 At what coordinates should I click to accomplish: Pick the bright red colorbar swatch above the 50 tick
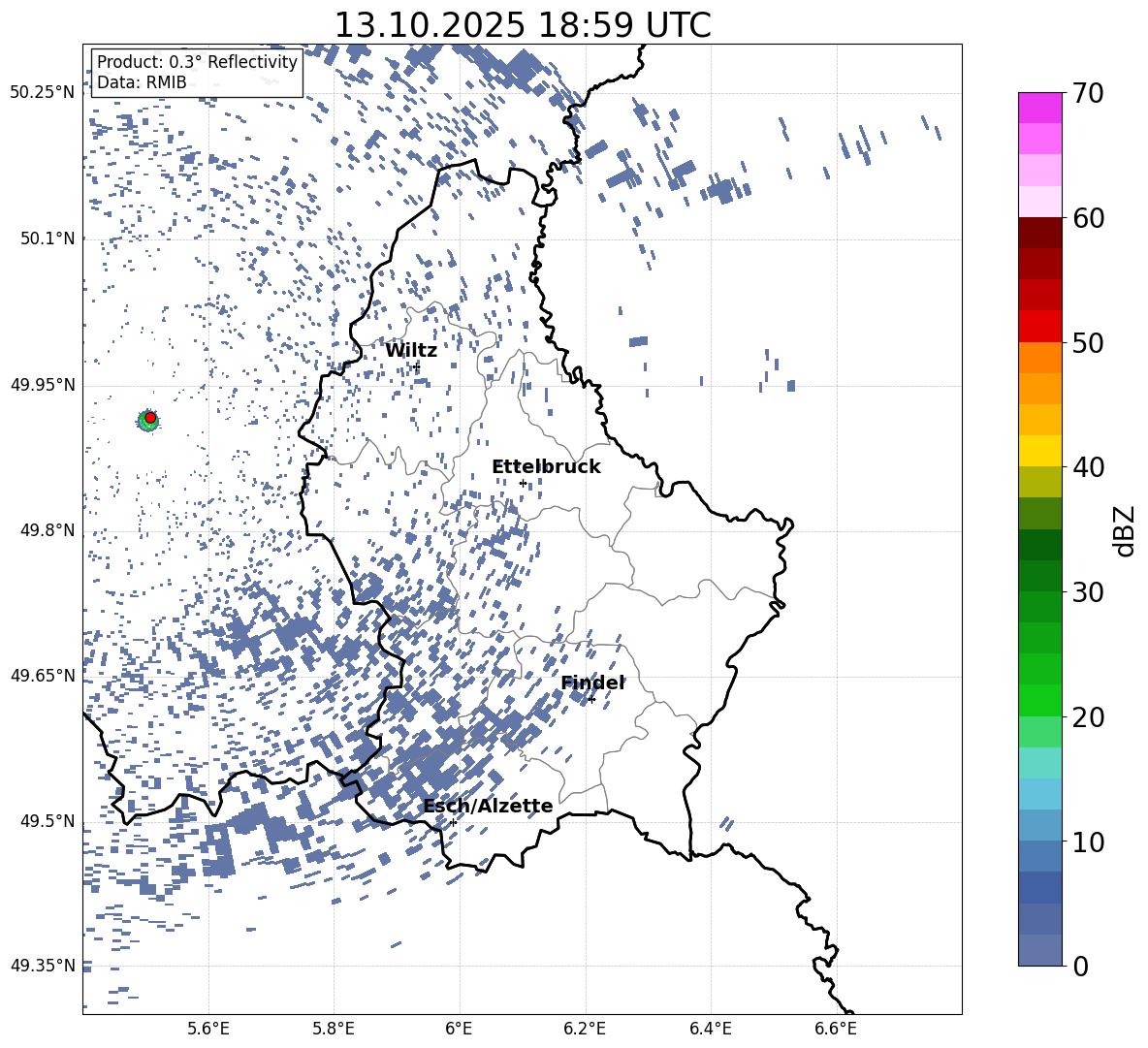tap(1039, 326)
